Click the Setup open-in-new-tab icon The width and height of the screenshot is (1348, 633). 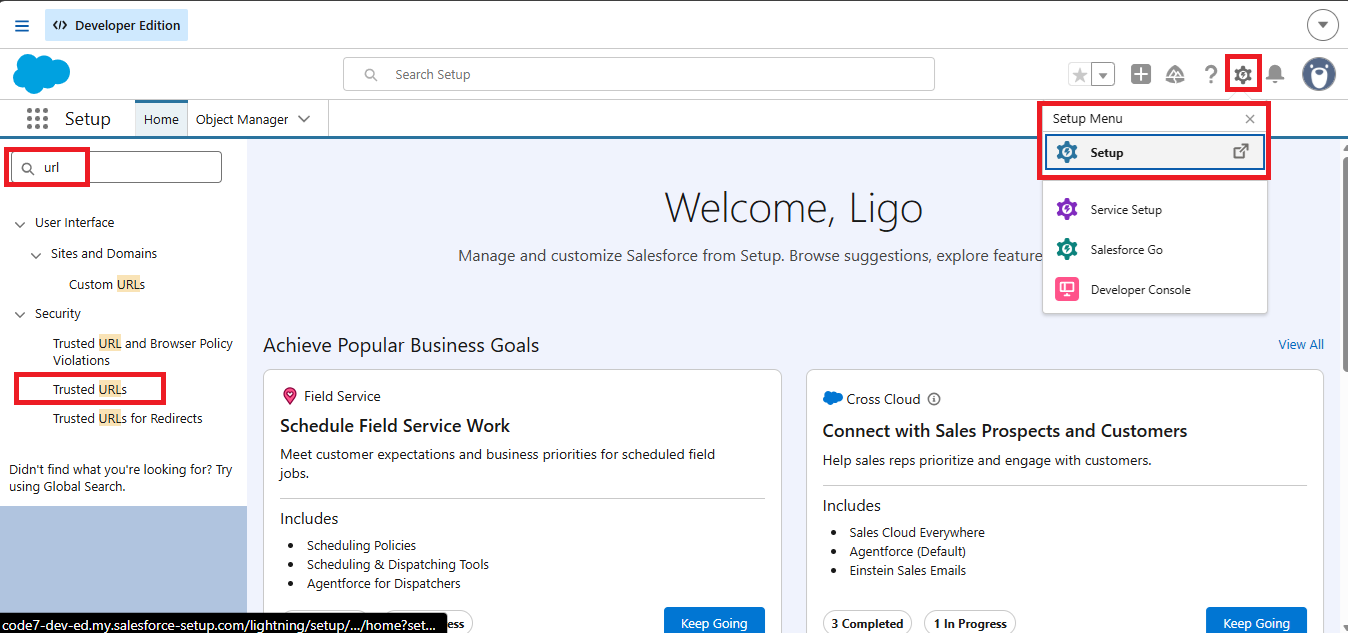(x=1240, y=152)
